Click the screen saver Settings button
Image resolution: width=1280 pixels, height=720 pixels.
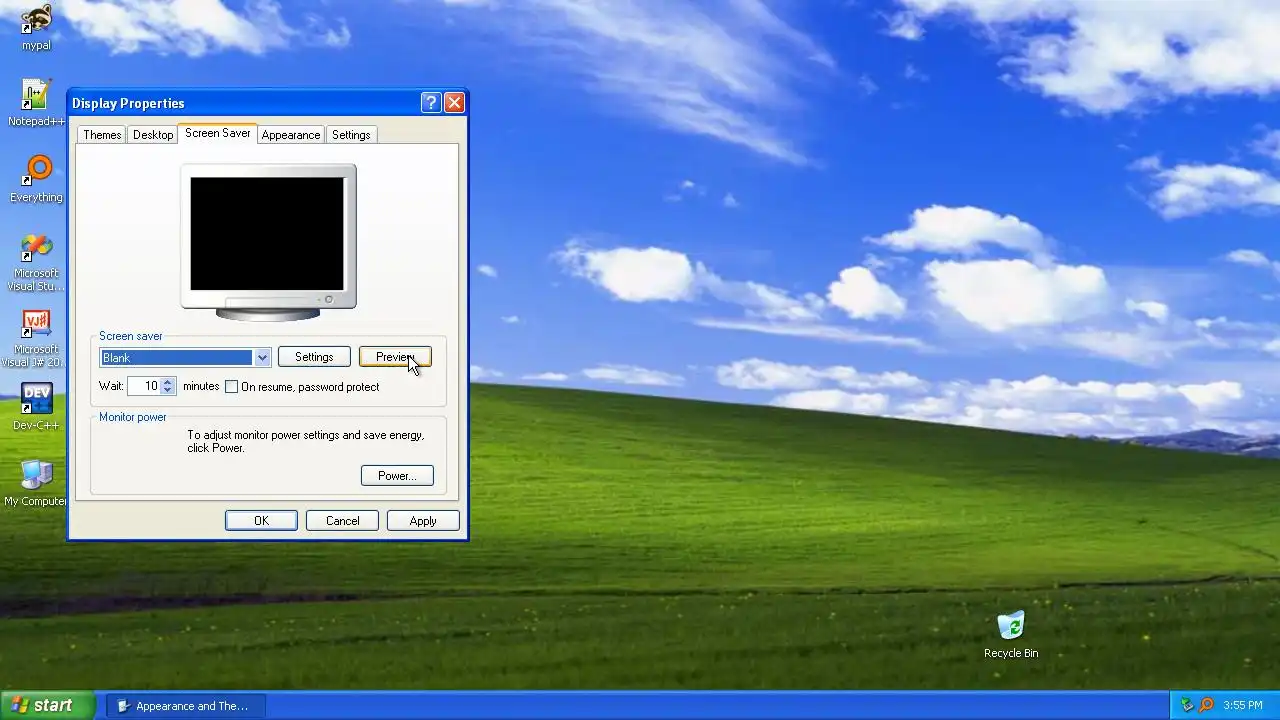click(x=314, y=357)
